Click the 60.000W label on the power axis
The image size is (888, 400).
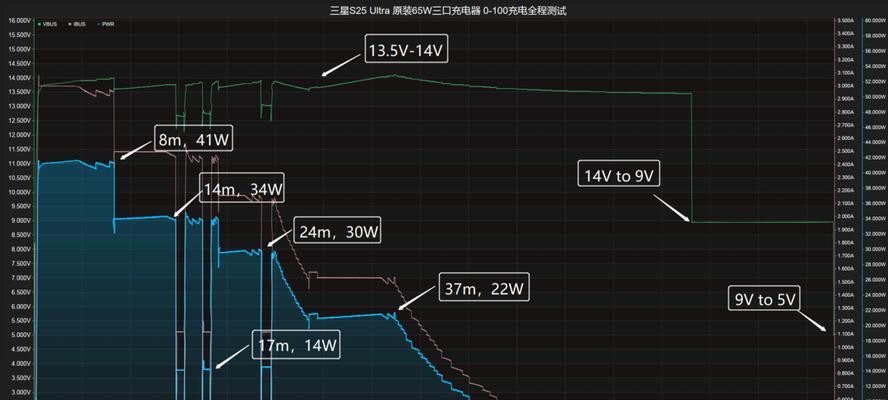click(x=876, y=20)
